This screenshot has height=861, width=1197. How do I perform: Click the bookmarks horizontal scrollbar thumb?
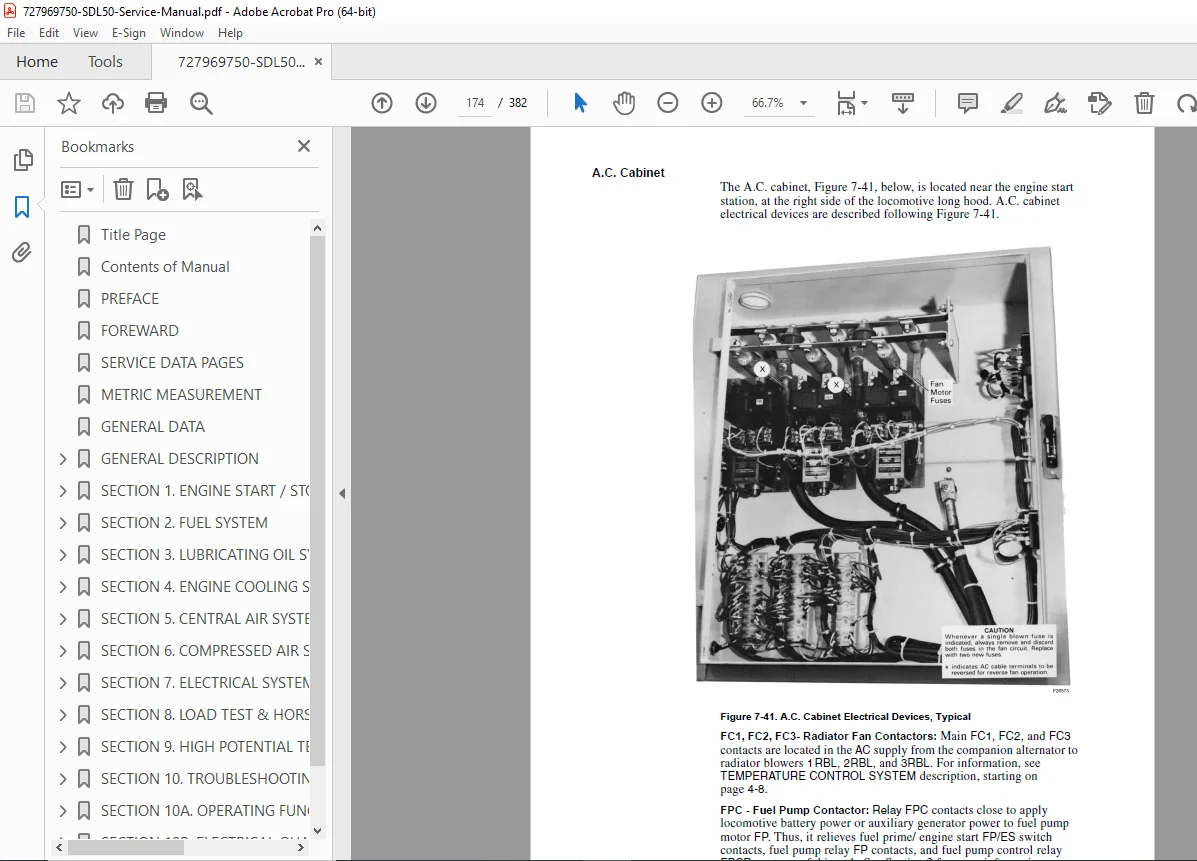click(x=127, y=847)
